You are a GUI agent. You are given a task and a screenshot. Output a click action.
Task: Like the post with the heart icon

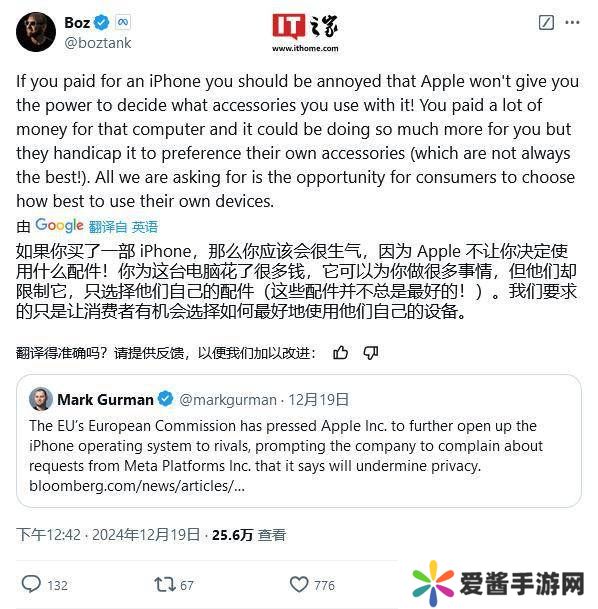(x=299, y=584)
